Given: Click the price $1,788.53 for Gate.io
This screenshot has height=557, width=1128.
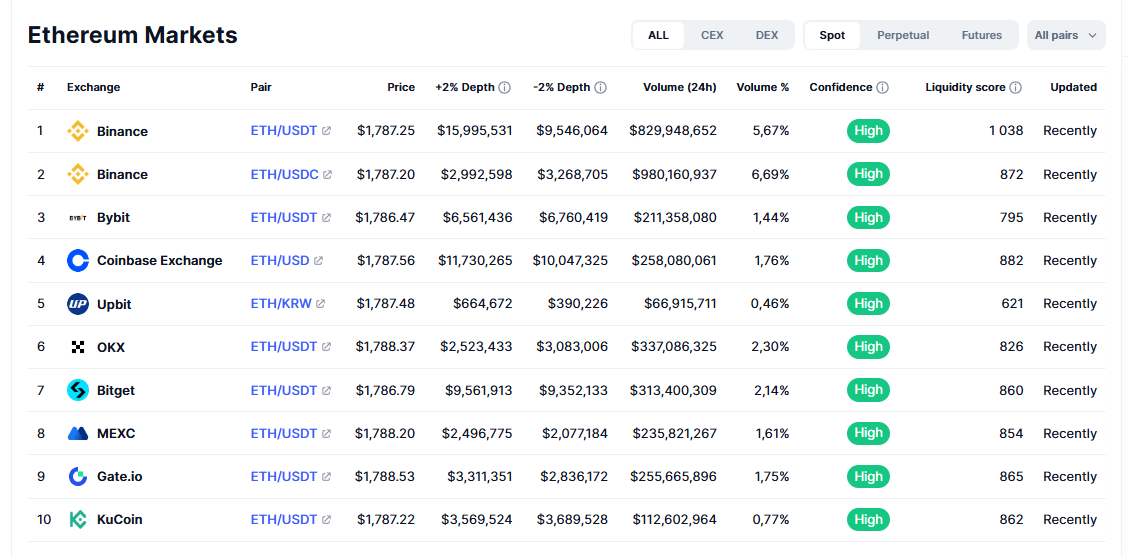Looking at the screenshot, I should click(x=385, y=476).
